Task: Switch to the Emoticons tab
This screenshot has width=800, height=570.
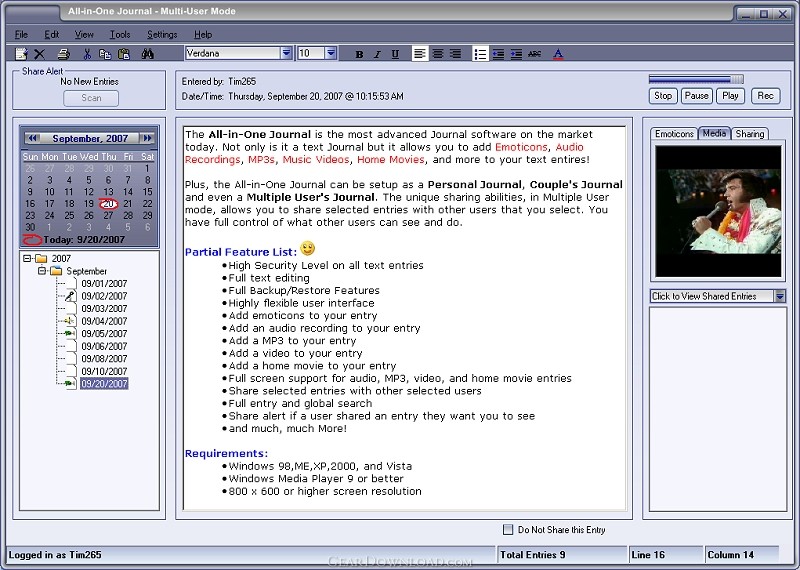Action: 674,134
